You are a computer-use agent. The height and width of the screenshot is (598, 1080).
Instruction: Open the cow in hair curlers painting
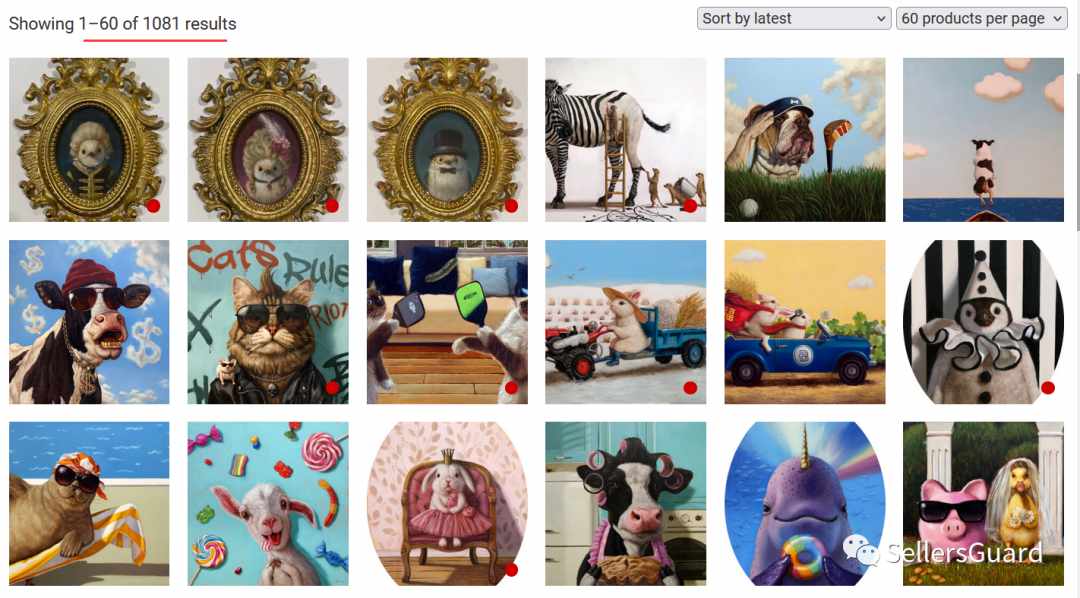[625, 504]
